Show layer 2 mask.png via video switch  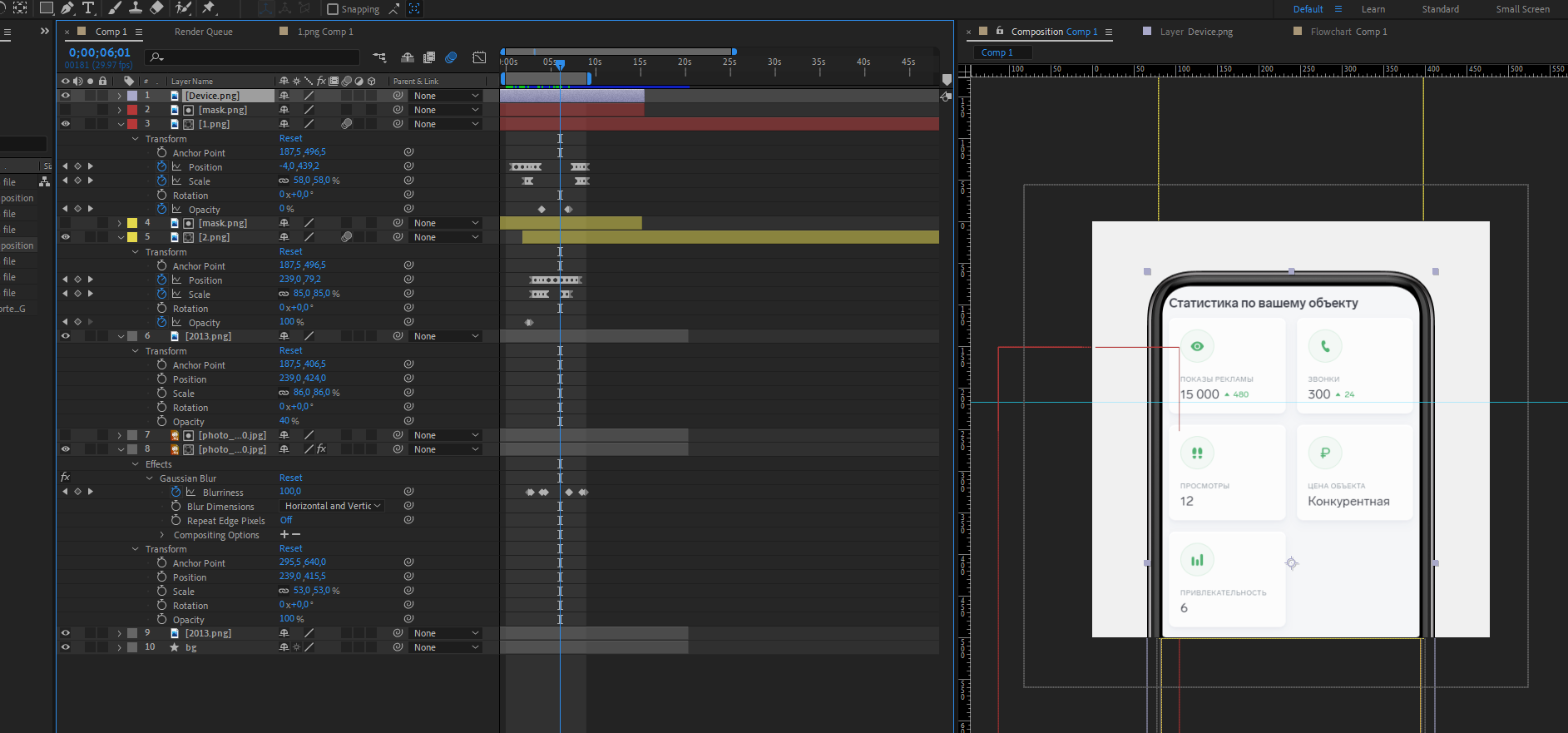[x=65, y=110]
